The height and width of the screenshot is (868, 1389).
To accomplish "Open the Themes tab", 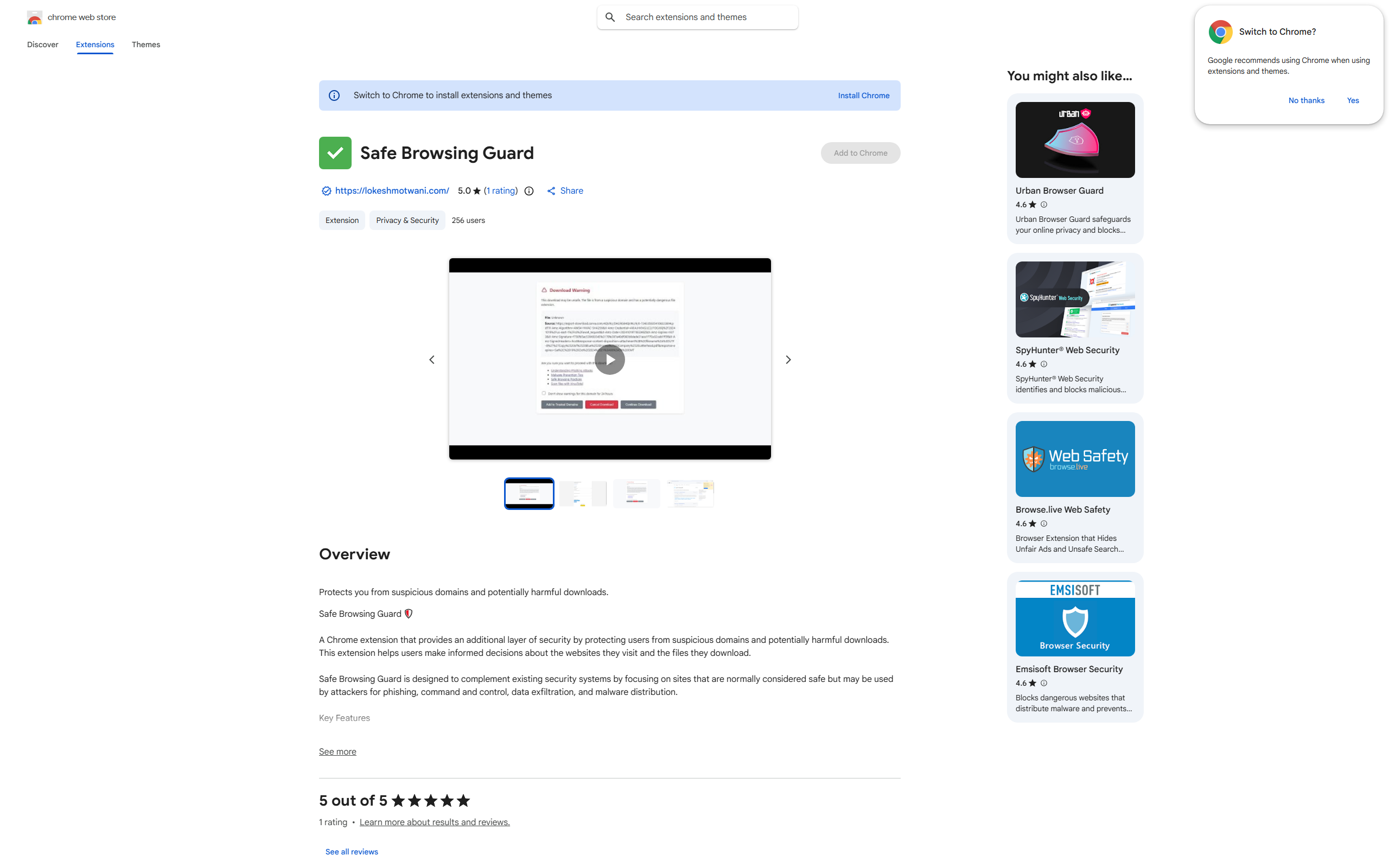I will (x=146, y=45).
